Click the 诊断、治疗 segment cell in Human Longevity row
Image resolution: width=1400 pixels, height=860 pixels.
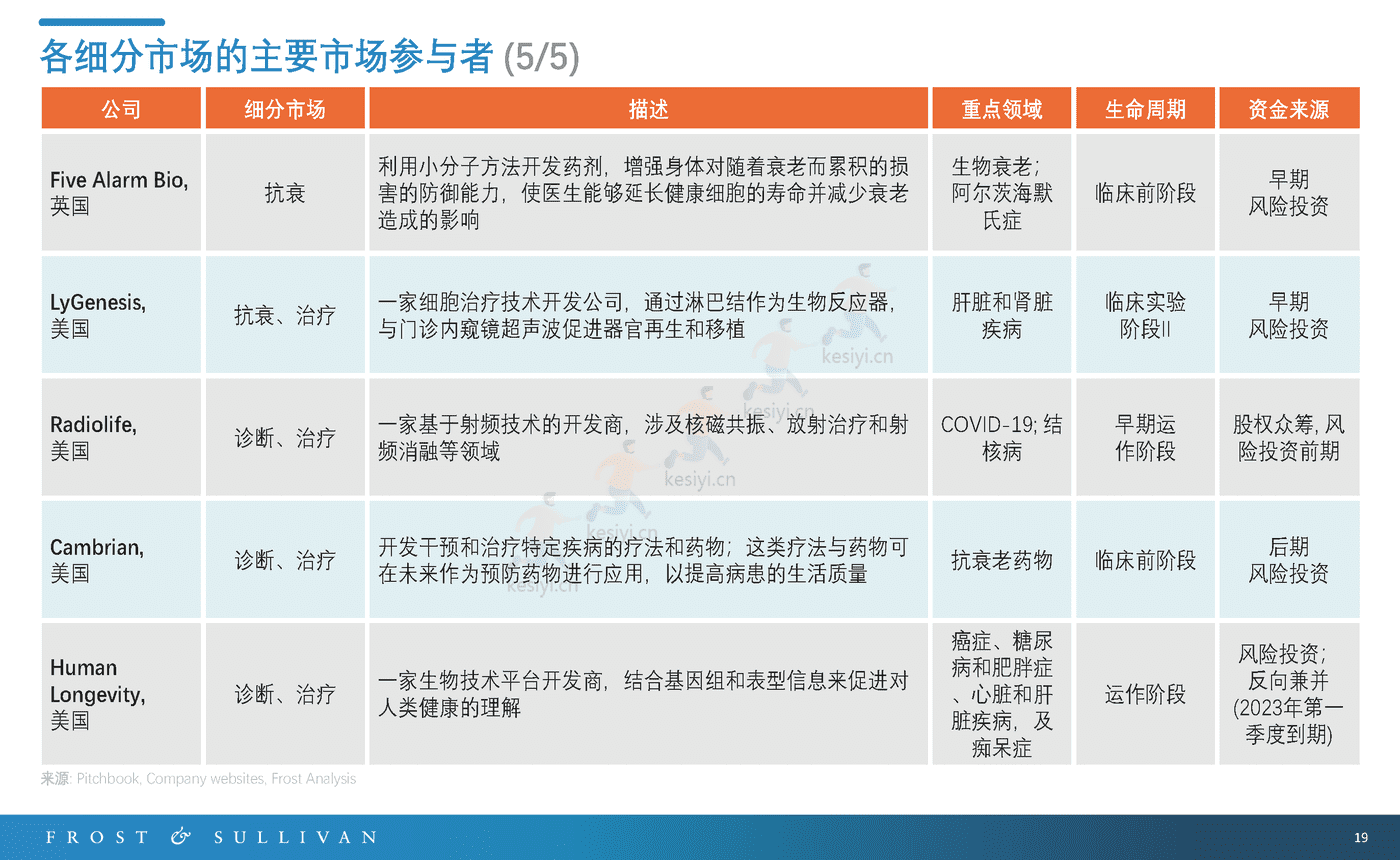coord(285,693)
